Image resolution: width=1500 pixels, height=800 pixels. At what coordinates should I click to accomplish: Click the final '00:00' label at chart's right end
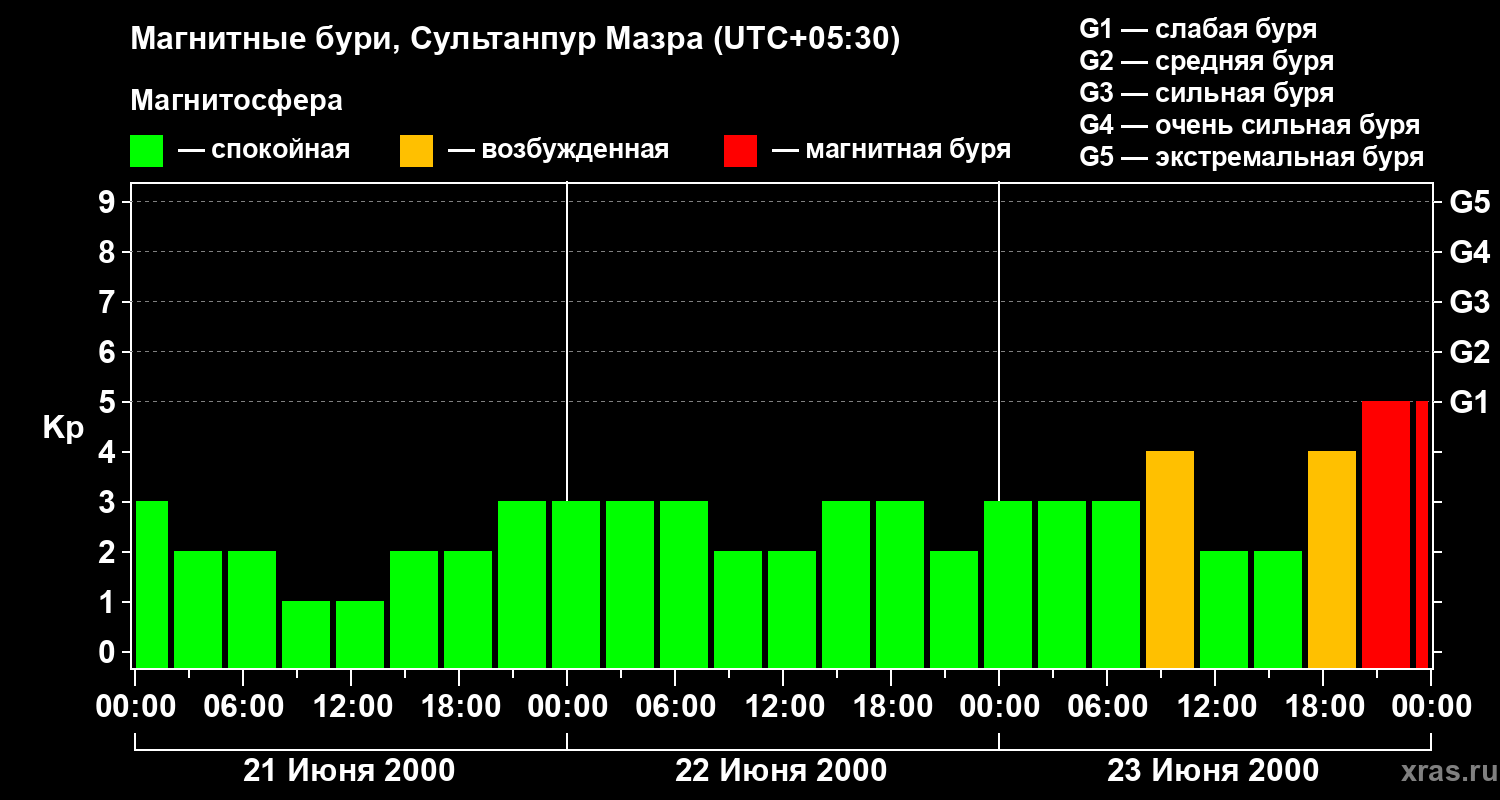pyautogui.click(x=1431, y=707)
